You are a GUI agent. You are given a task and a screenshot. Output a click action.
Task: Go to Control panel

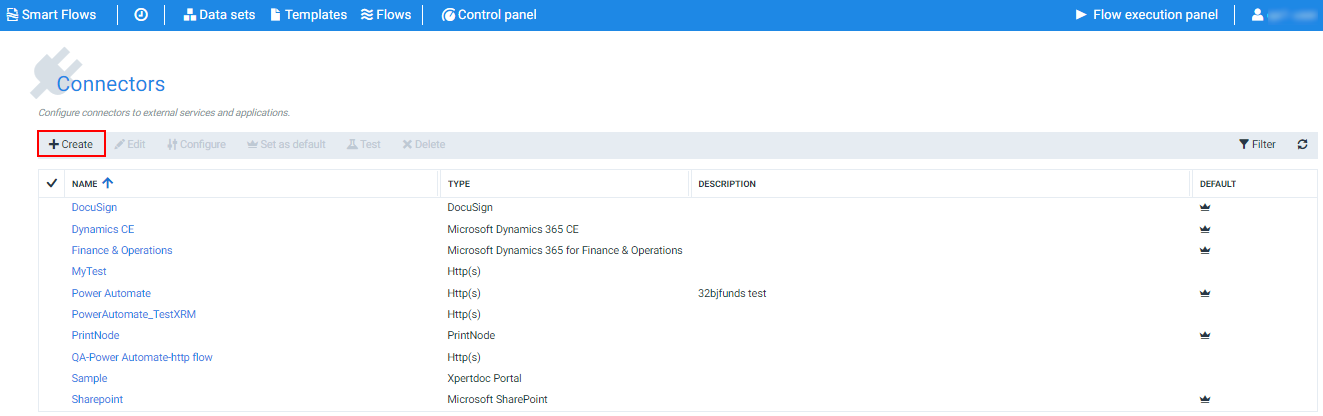pyautogui.click(x=489, y=15)
